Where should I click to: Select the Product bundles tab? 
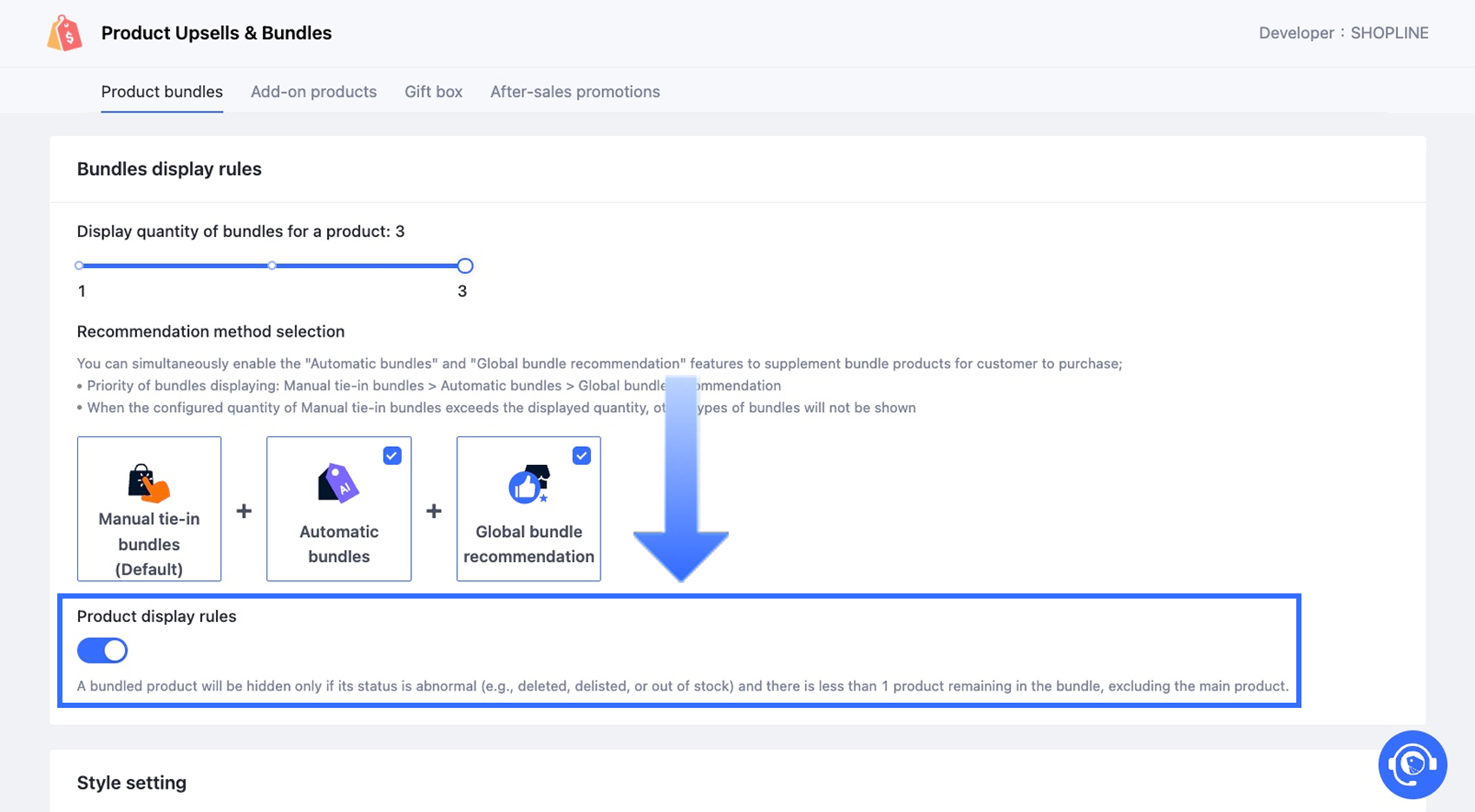(x=161, y=92)
